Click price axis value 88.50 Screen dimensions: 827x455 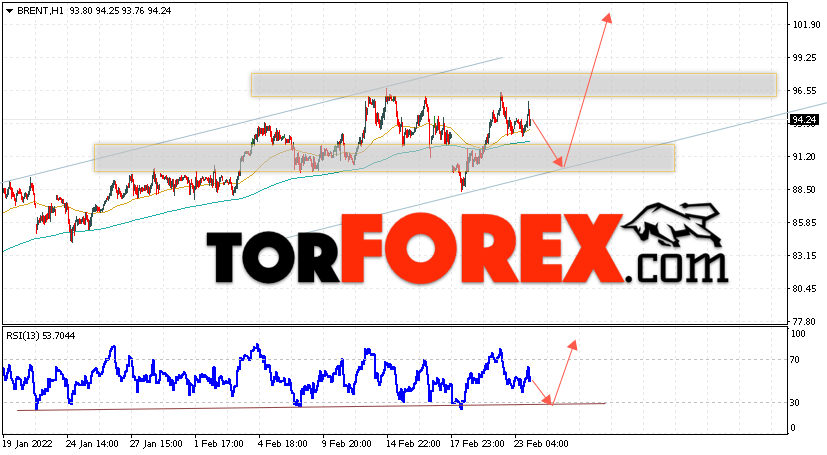click(x=804, y=190)
